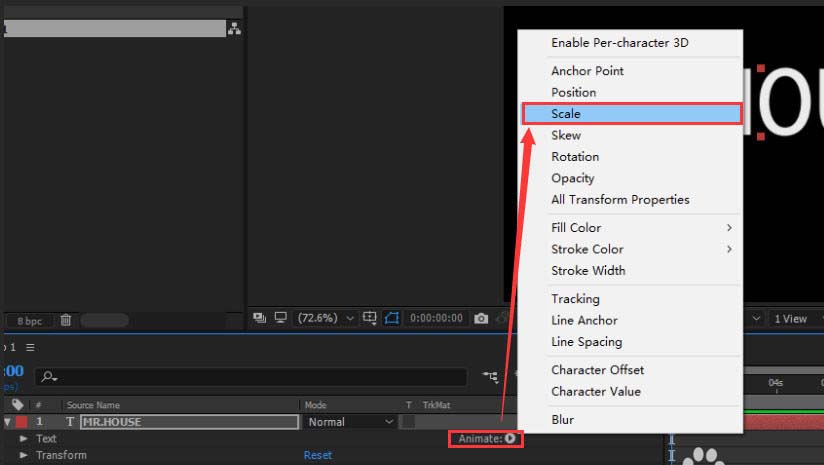The height and width of the screenshot is (465, 824).
Task: Click the search magnifier icon in timeline
Action: [49, 377]
